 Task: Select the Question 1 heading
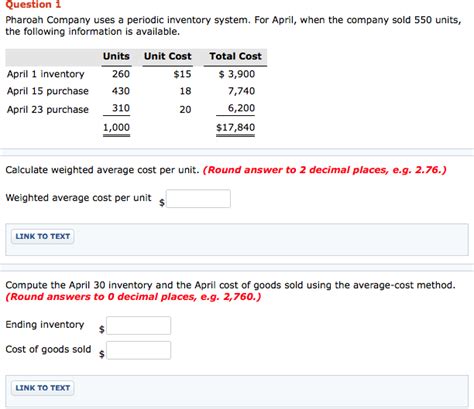[x=33, y=5]
